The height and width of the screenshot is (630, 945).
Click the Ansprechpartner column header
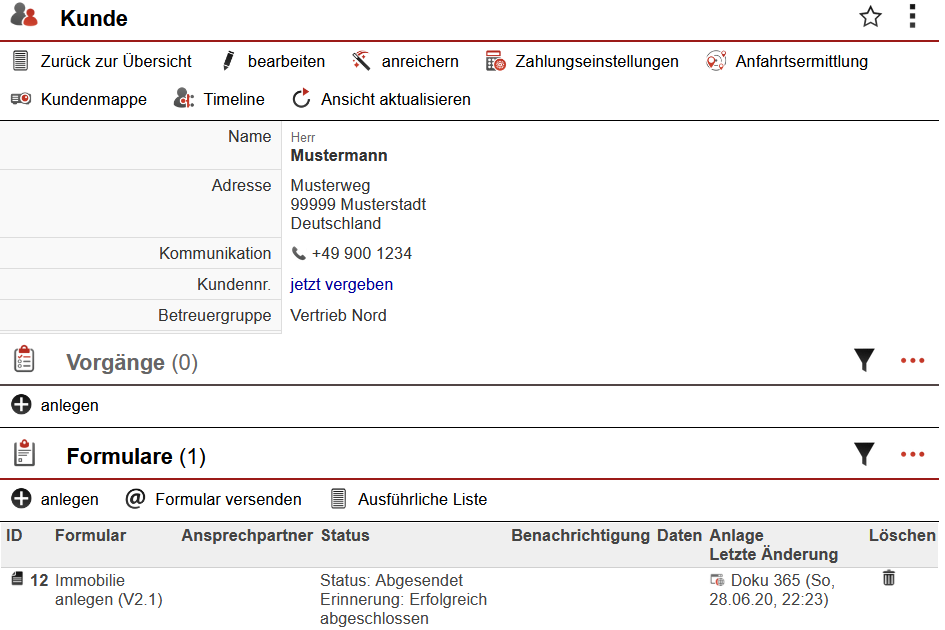pos(247,535)
